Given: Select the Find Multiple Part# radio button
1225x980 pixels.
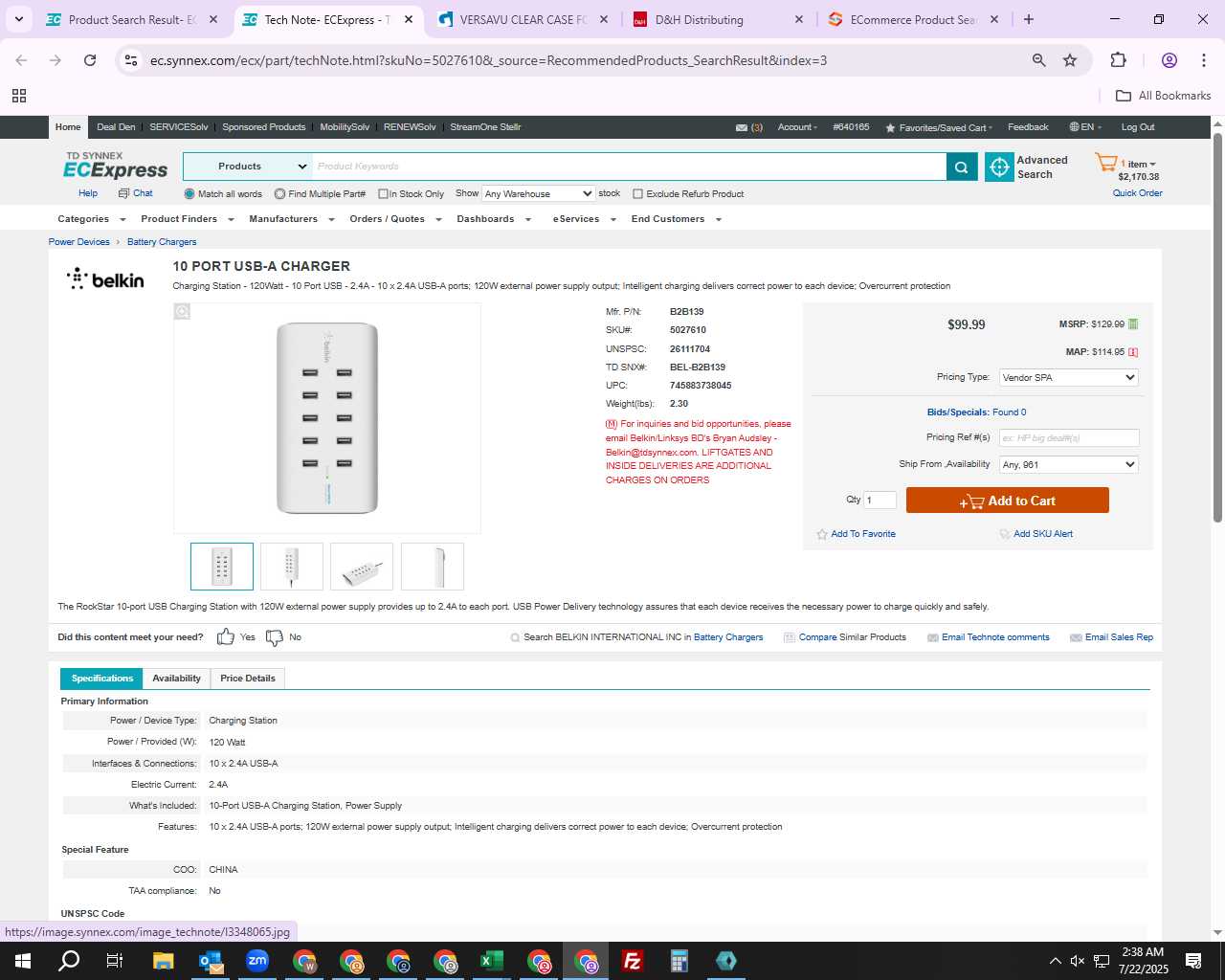Looking at the screenshot, I should tap(279, 194).
